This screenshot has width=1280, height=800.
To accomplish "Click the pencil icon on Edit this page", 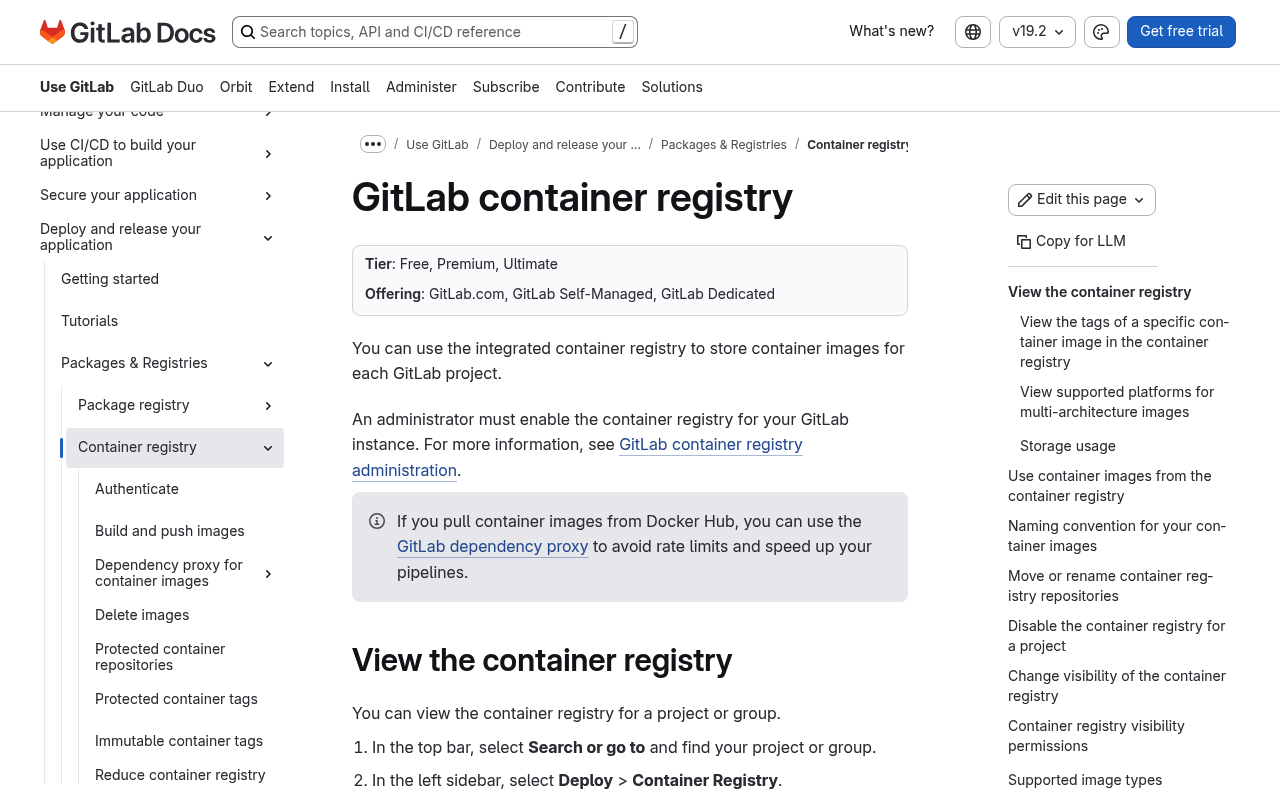I will [1025, 200].
